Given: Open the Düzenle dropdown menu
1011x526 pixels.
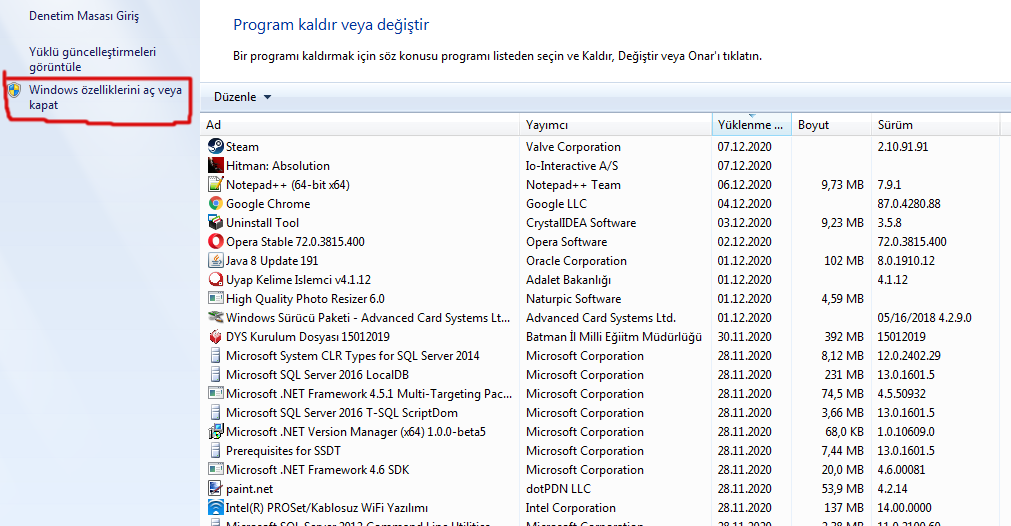Looking at the screenshot, I should click(242, 97).
